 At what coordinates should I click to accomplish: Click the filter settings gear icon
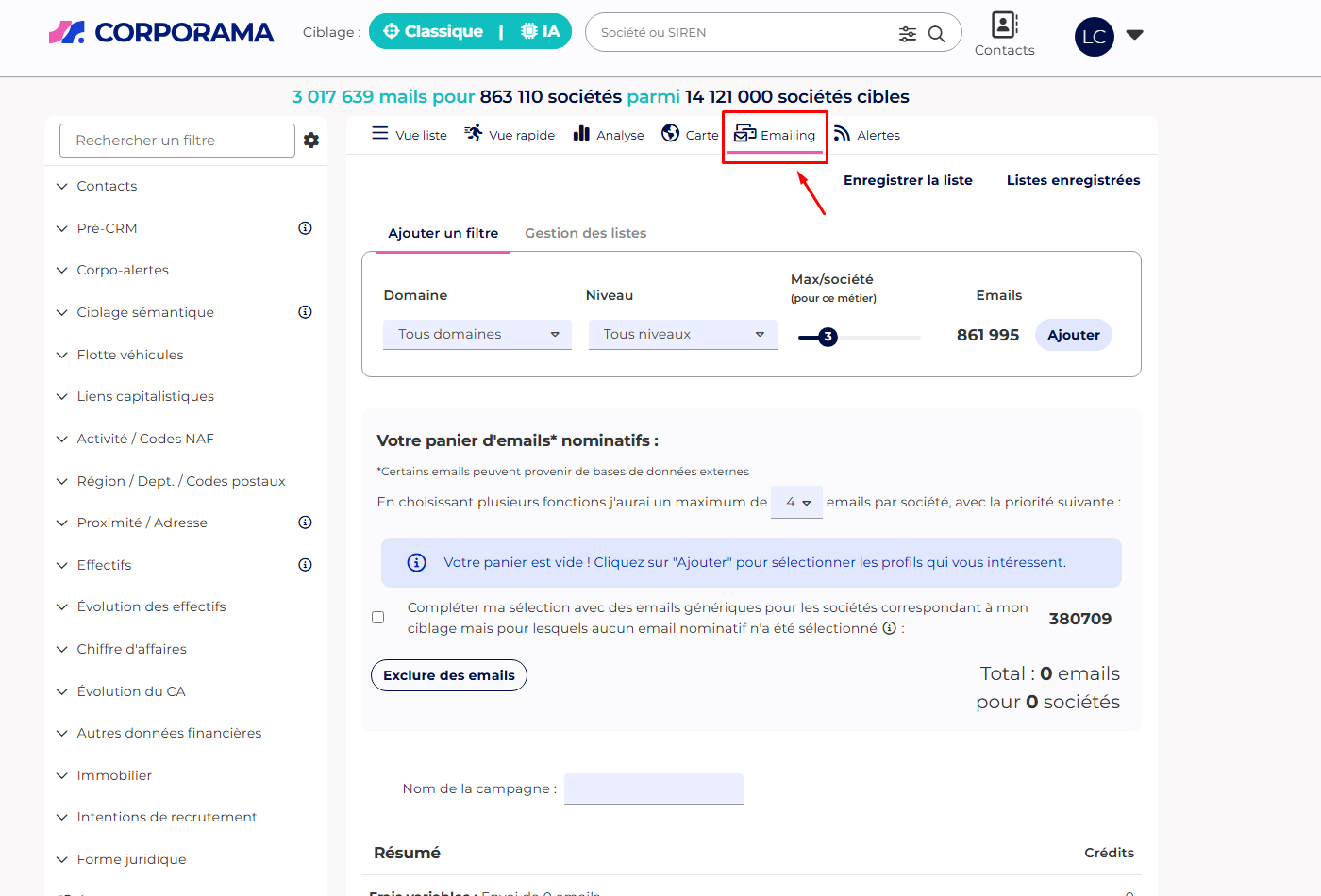point(311,141)
